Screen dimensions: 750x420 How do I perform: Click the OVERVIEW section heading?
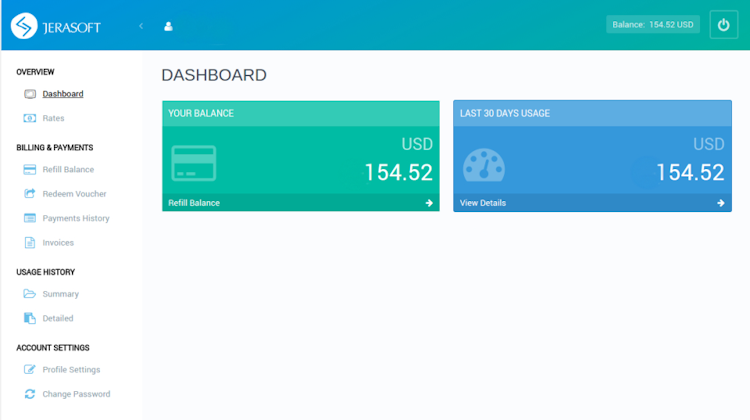35,72
